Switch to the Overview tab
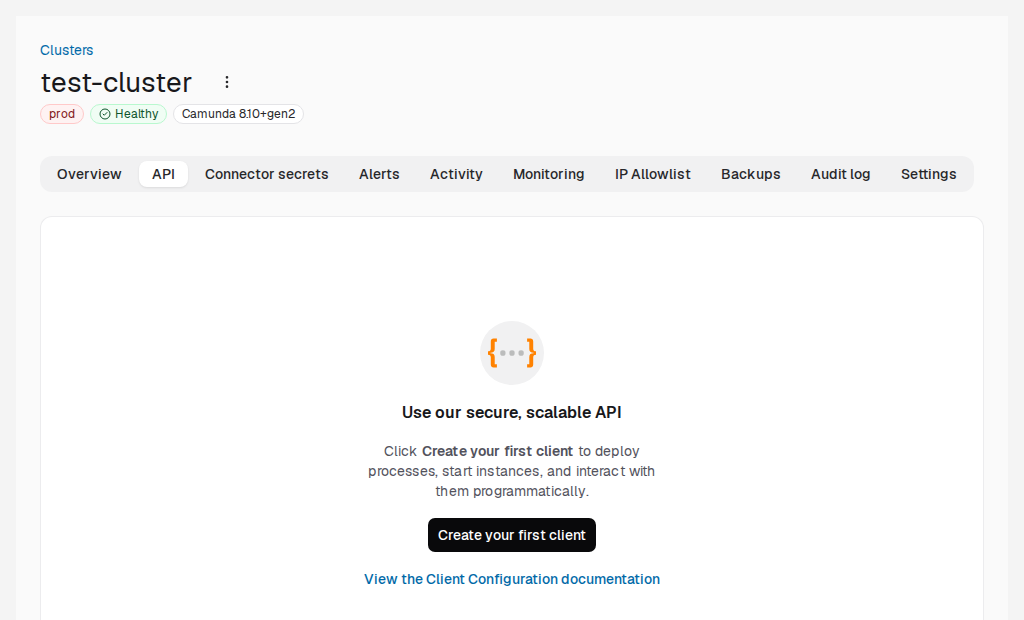Image resolution: width=1024 pixels, height=620 pixels. coord(89,174)
